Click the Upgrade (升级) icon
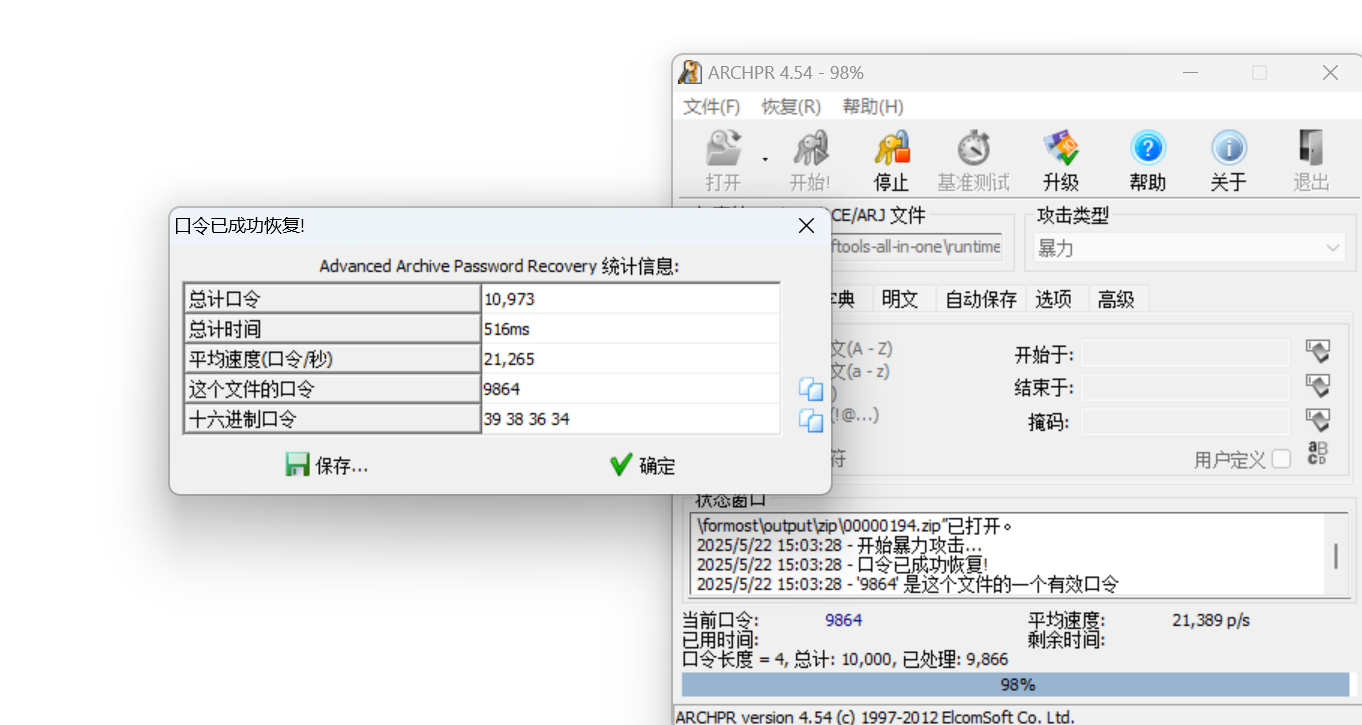 pyautogui.click(x=1061, y=149)
